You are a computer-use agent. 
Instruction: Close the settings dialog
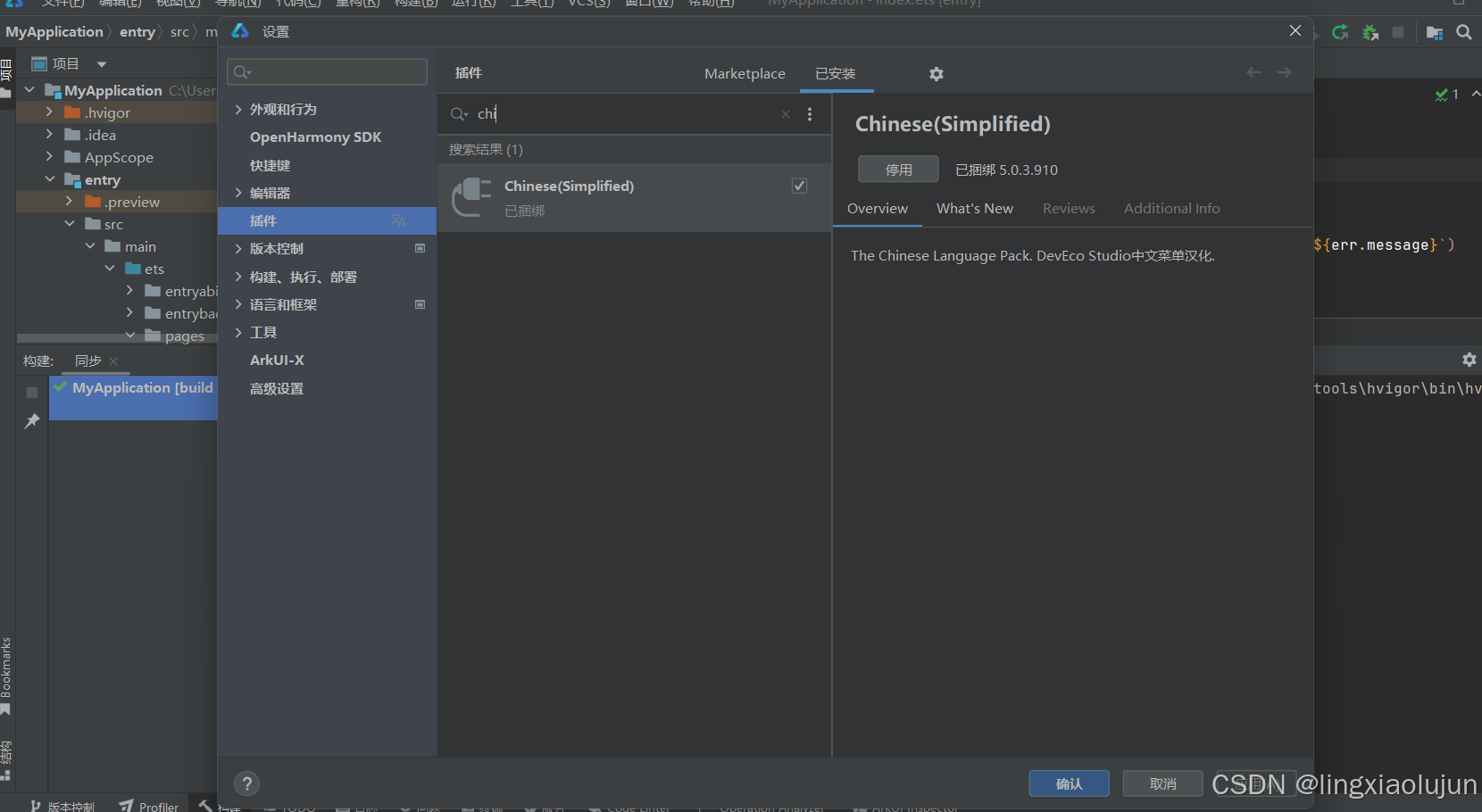pos(1295,31)
